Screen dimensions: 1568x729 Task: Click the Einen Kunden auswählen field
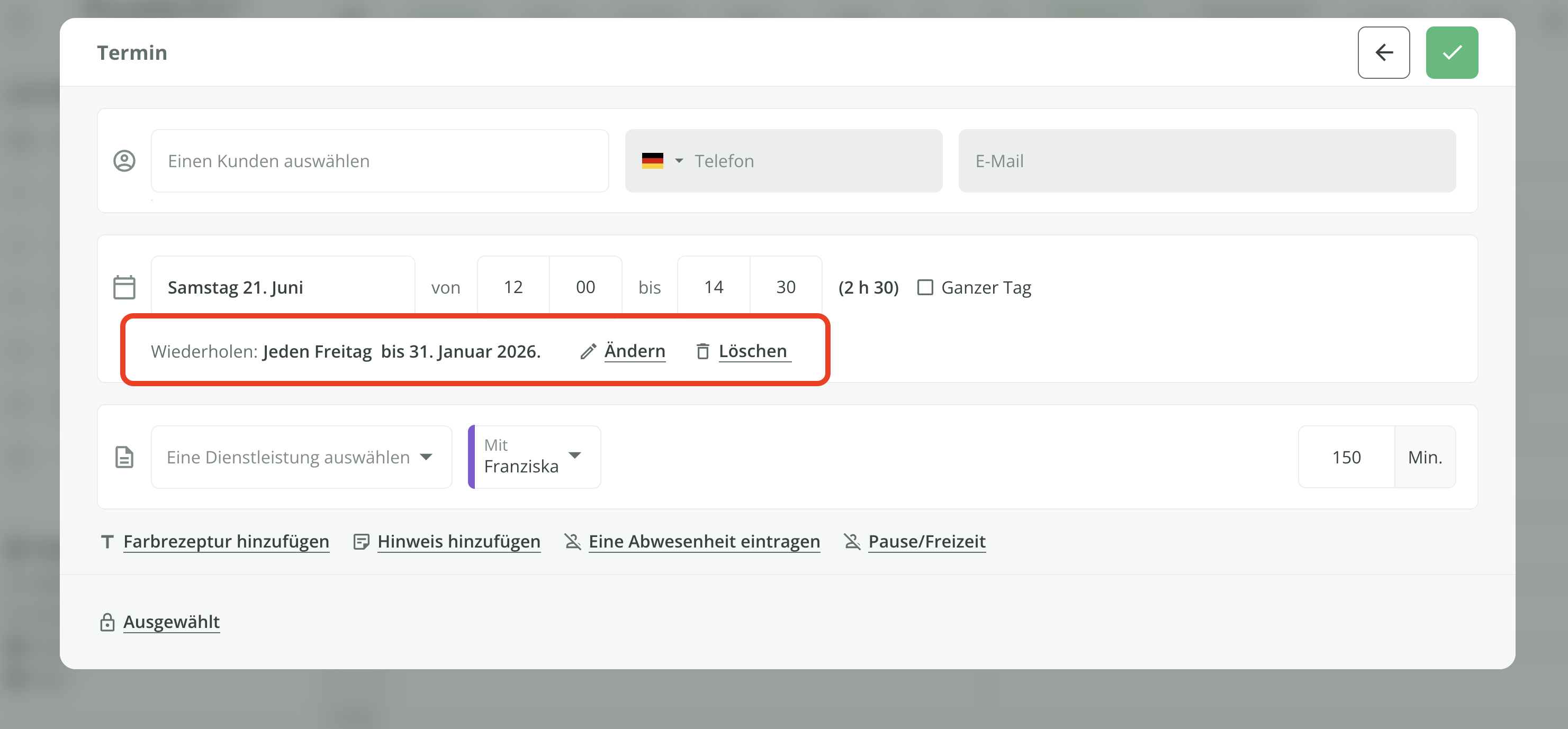click(x=379, y=161)
